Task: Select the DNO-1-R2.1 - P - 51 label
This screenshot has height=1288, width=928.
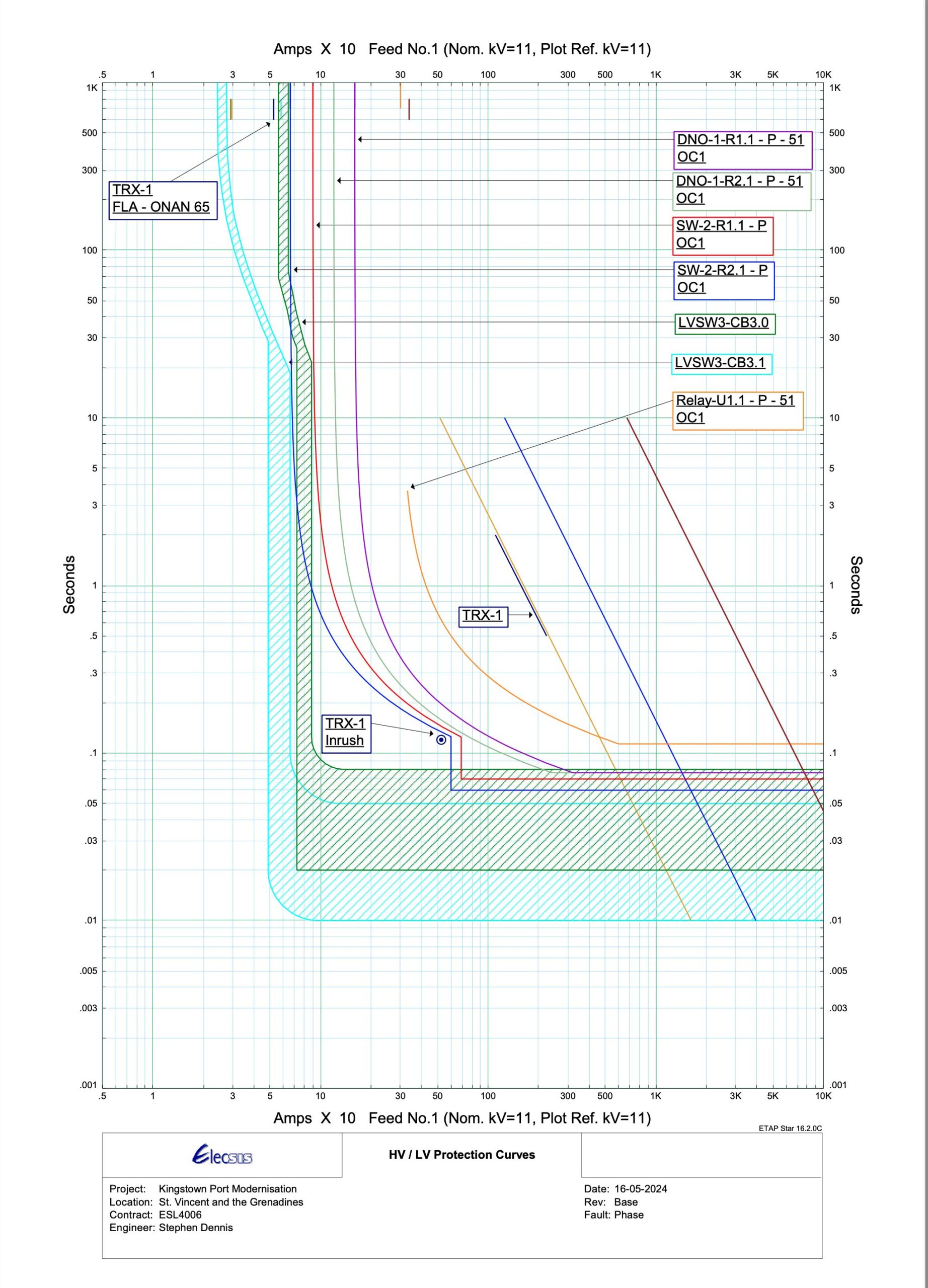Action: pos(741,190)
